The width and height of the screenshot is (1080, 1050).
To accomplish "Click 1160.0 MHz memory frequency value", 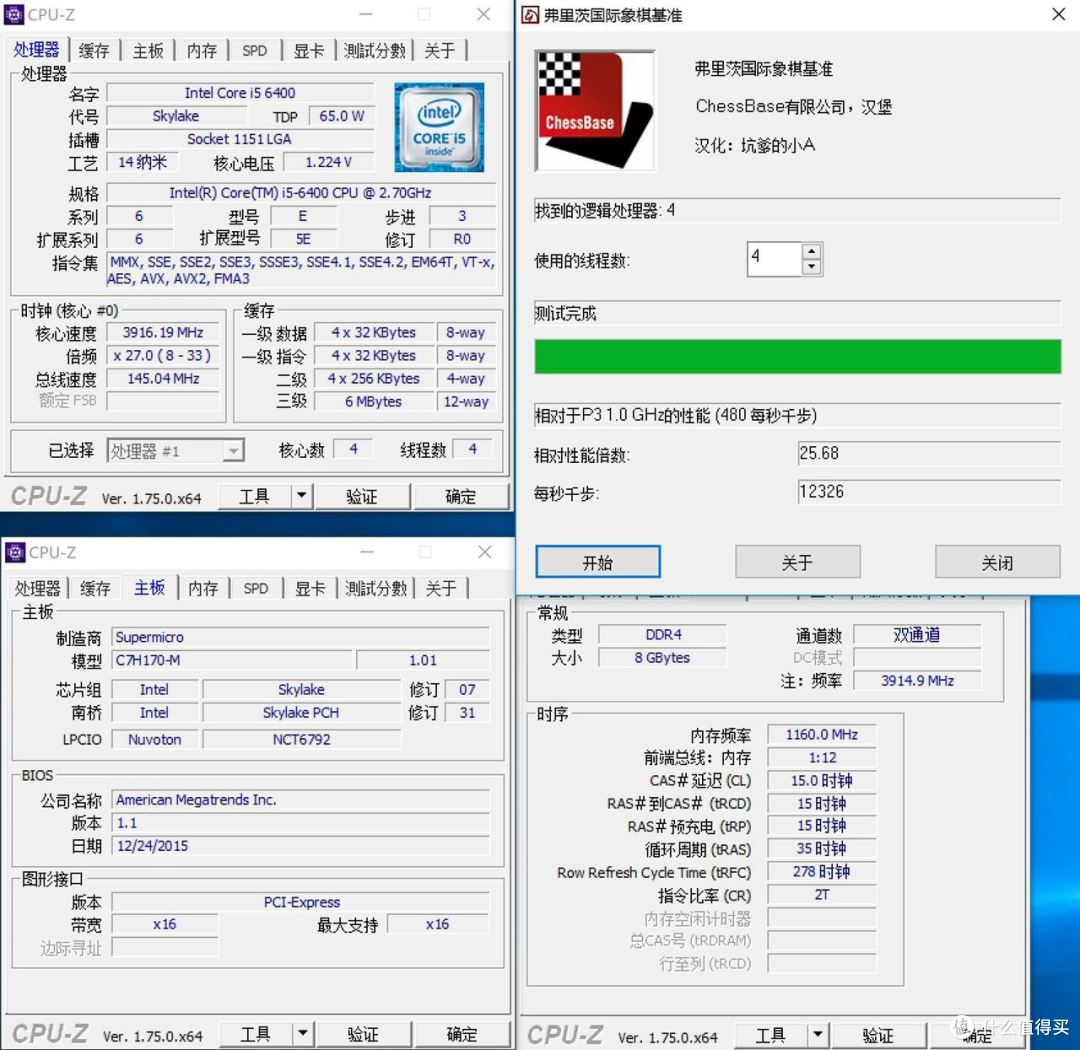I will [822, 734].
